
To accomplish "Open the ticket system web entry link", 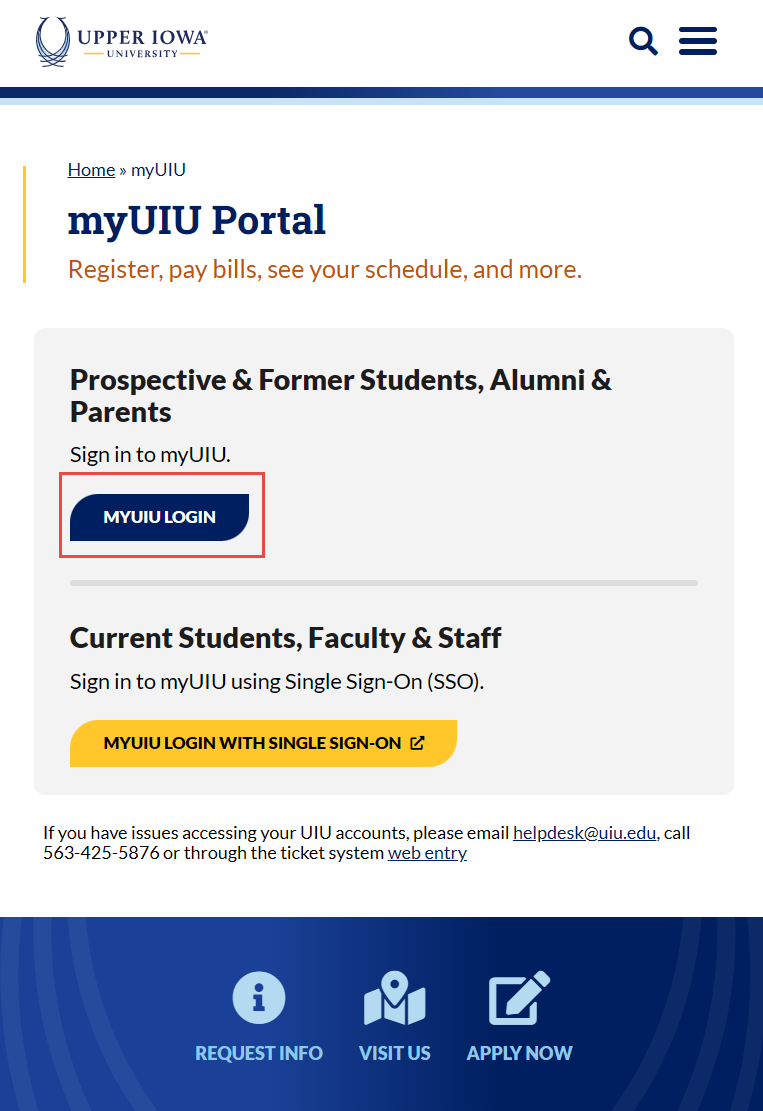I will tap(427, 853).
